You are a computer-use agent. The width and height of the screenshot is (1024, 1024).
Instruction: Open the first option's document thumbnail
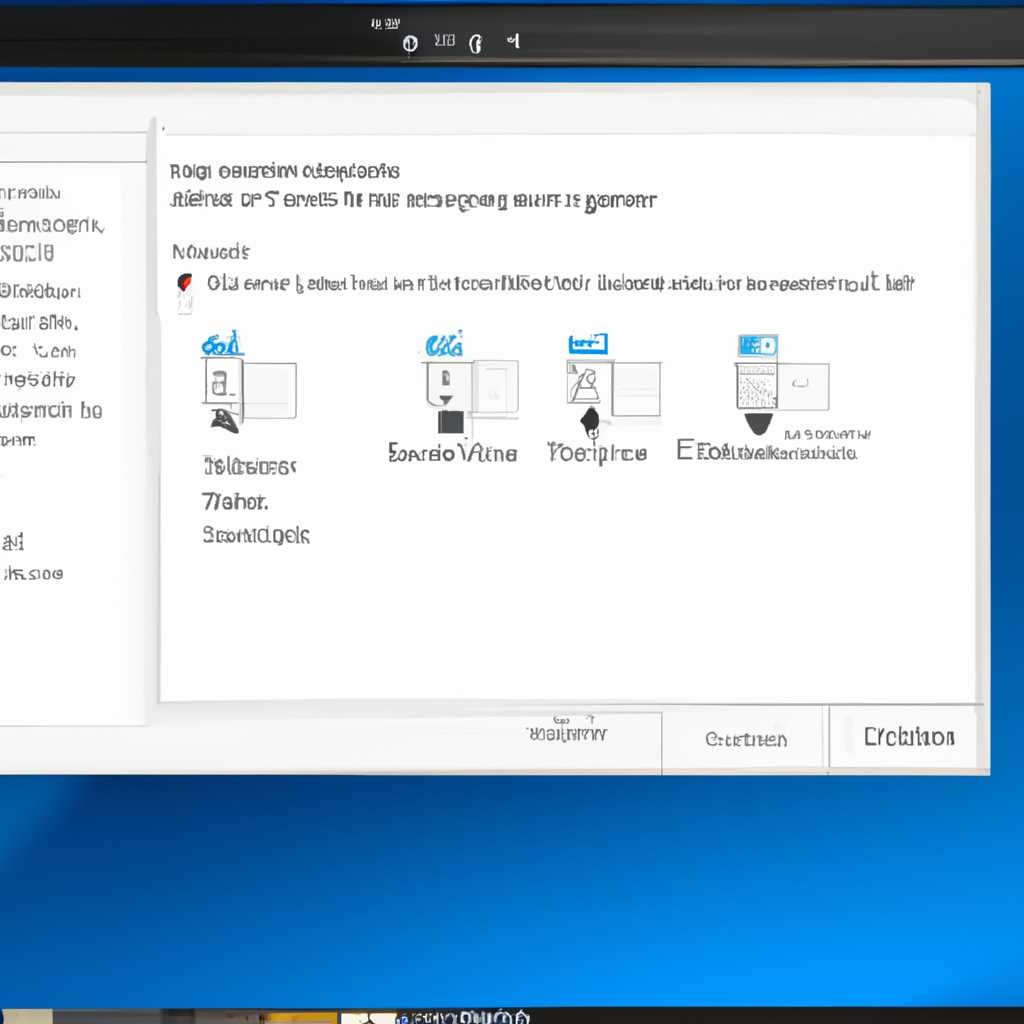249,389
